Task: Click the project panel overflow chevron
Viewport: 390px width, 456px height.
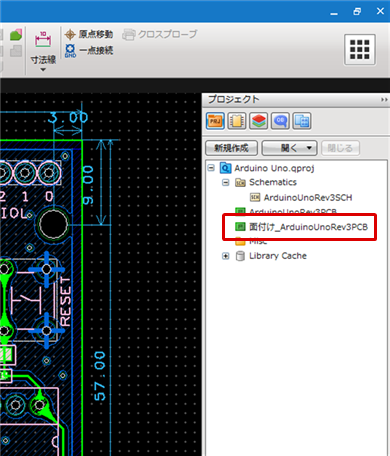Action: [x=384, y=100]
